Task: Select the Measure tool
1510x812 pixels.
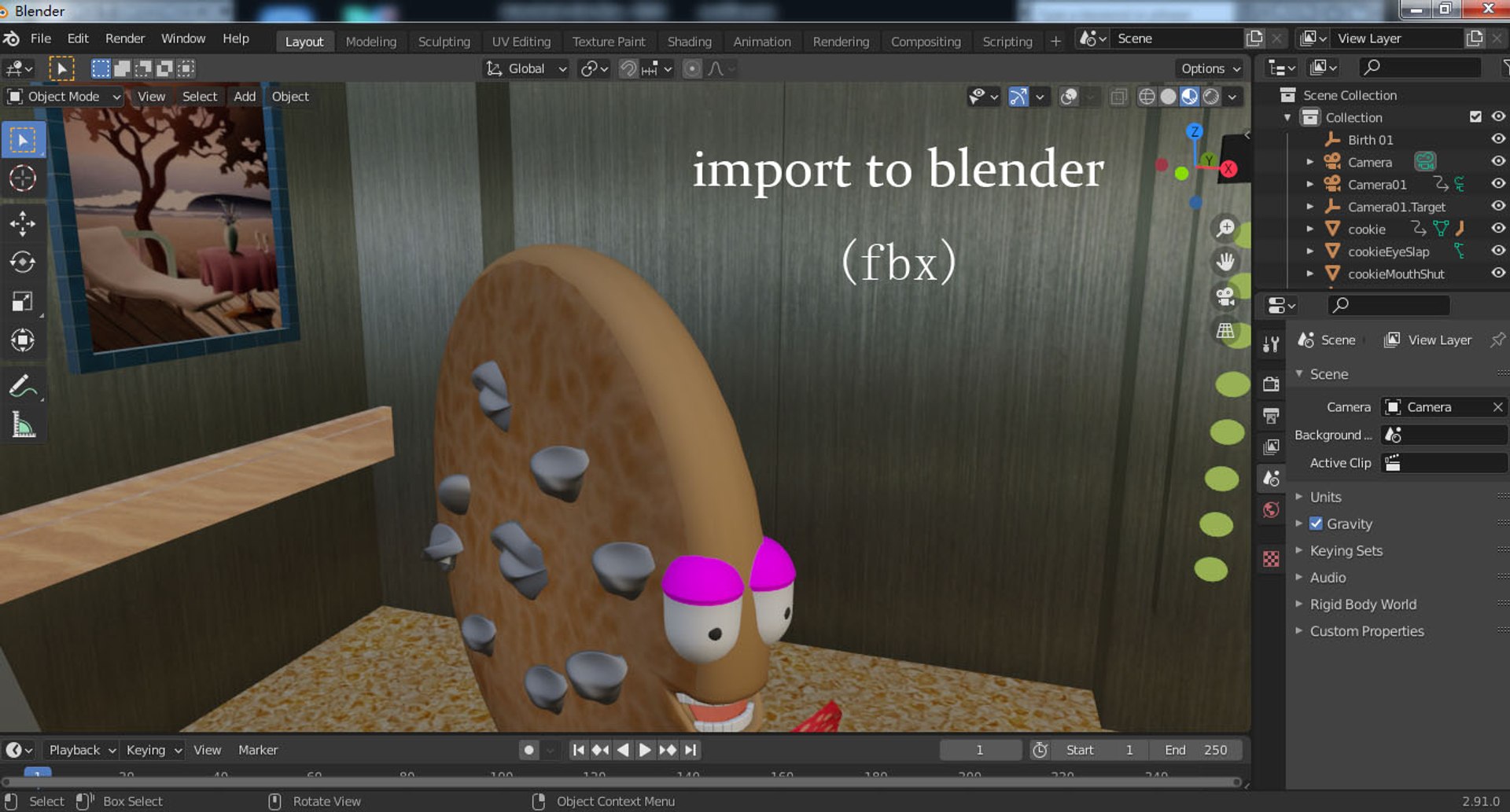Action: point(22,425)
